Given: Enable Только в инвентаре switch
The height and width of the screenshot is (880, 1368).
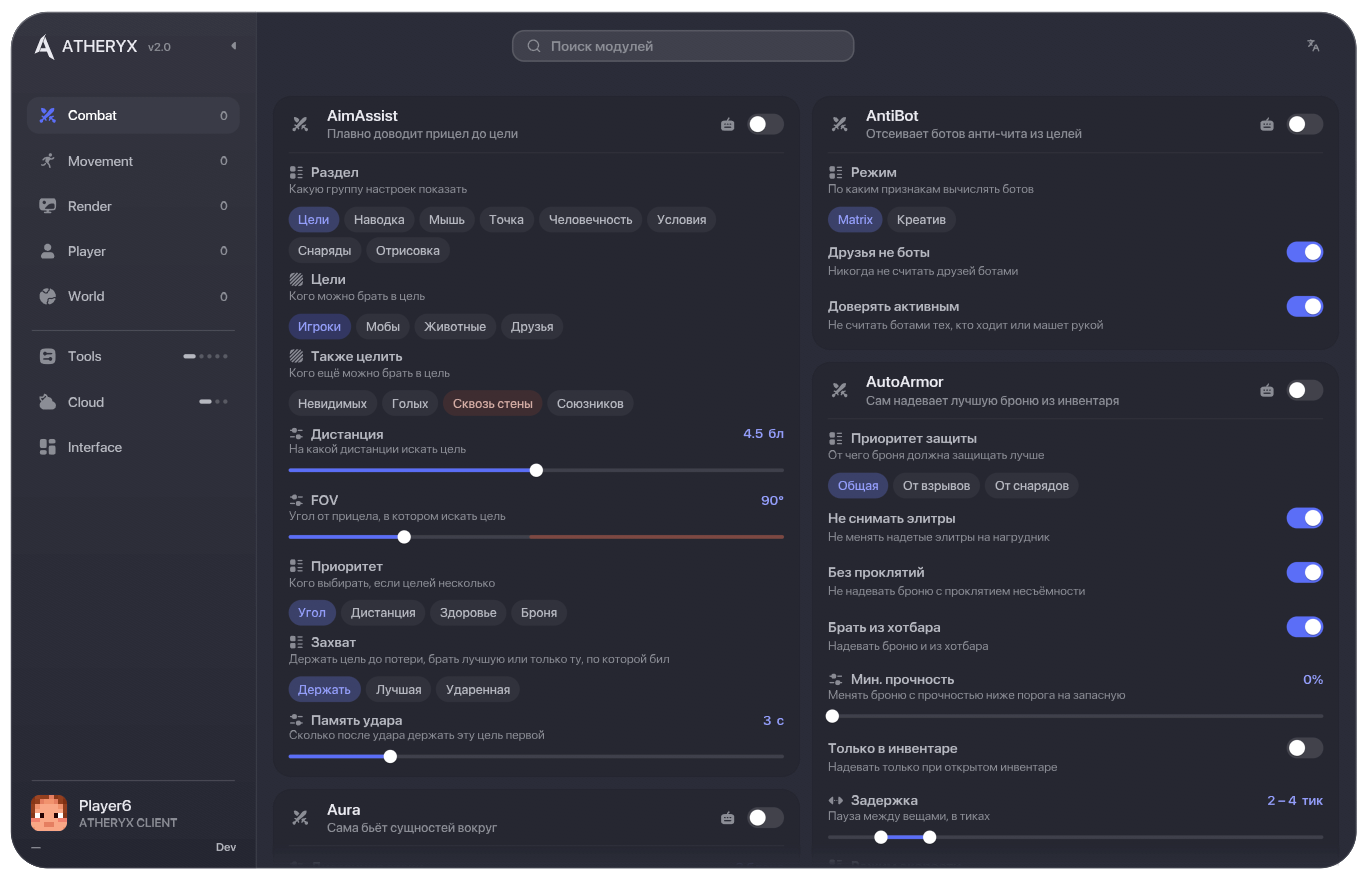Looking at the screenshot, I should tap(1304, 748).
